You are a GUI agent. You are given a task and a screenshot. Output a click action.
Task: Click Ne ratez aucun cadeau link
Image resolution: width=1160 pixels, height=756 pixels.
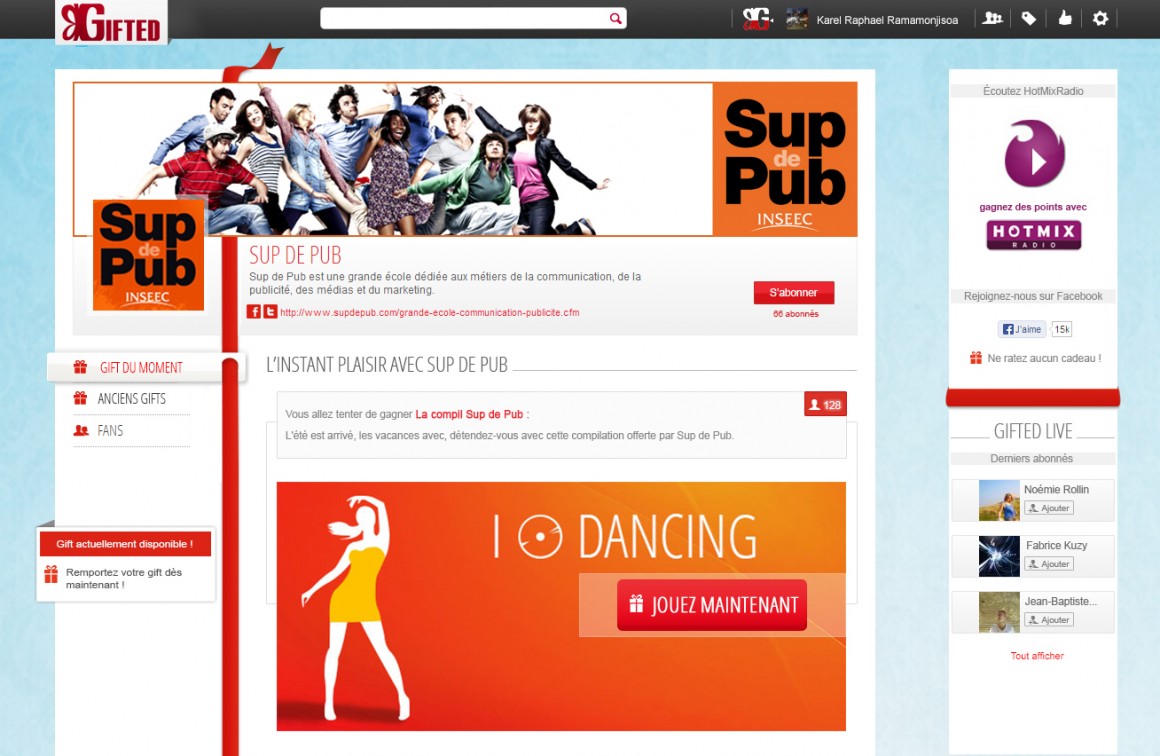coord(1044,358)
